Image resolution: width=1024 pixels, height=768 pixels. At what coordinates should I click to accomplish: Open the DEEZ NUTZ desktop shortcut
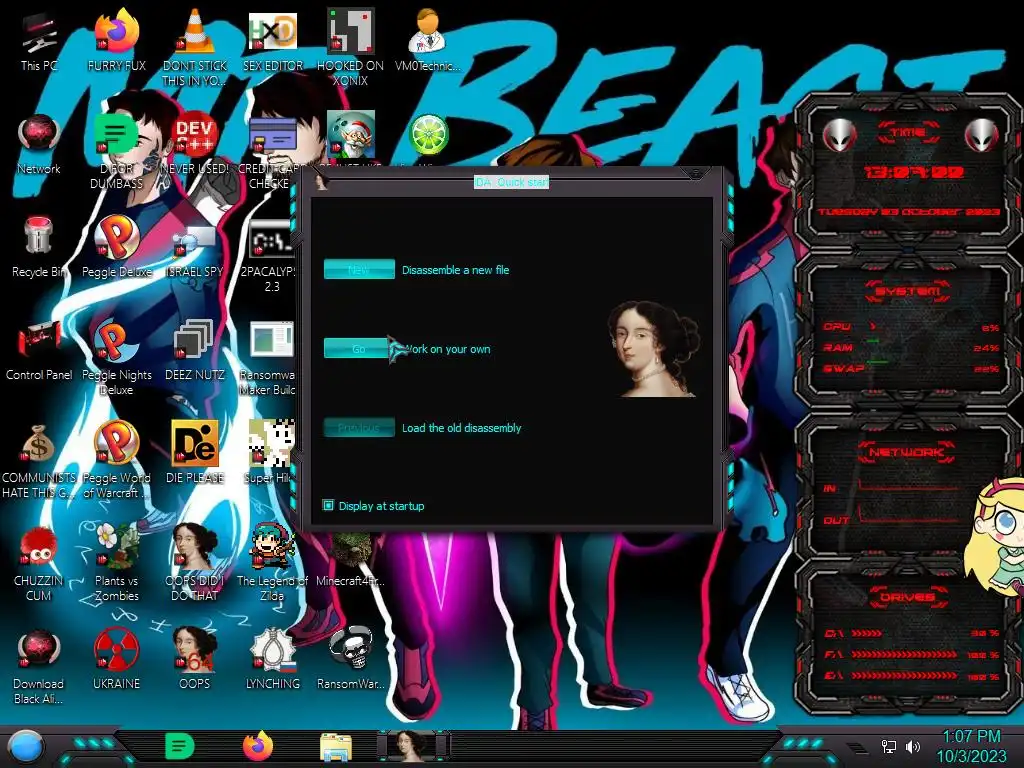(195, 350)
